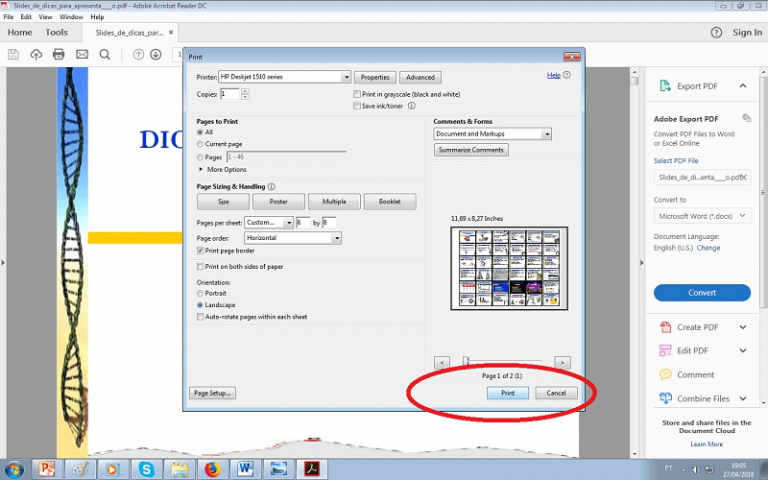This screenshot has width=768, height=480.
Task: Click the cloud upload toolbar icon
Action: tap(37, 54)
